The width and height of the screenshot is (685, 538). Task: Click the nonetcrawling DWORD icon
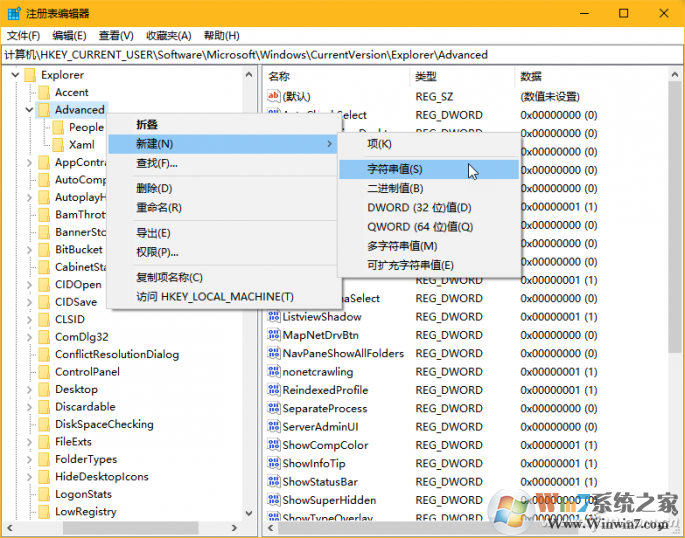pos(273,372)
